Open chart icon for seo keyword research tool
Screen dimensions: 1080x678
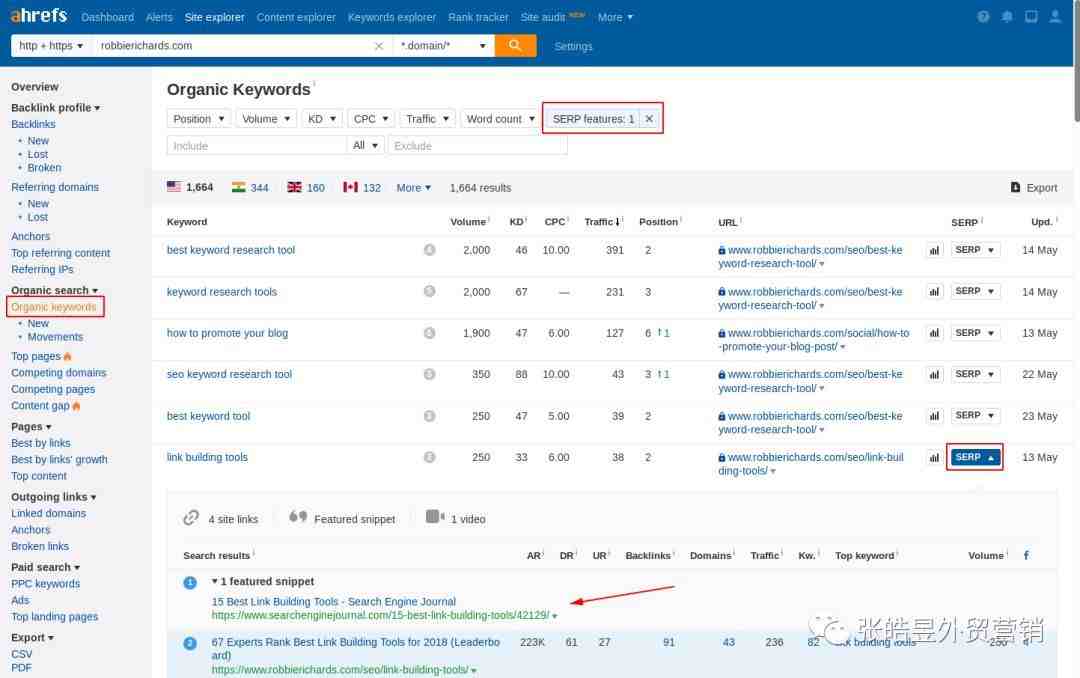(934, 374)
